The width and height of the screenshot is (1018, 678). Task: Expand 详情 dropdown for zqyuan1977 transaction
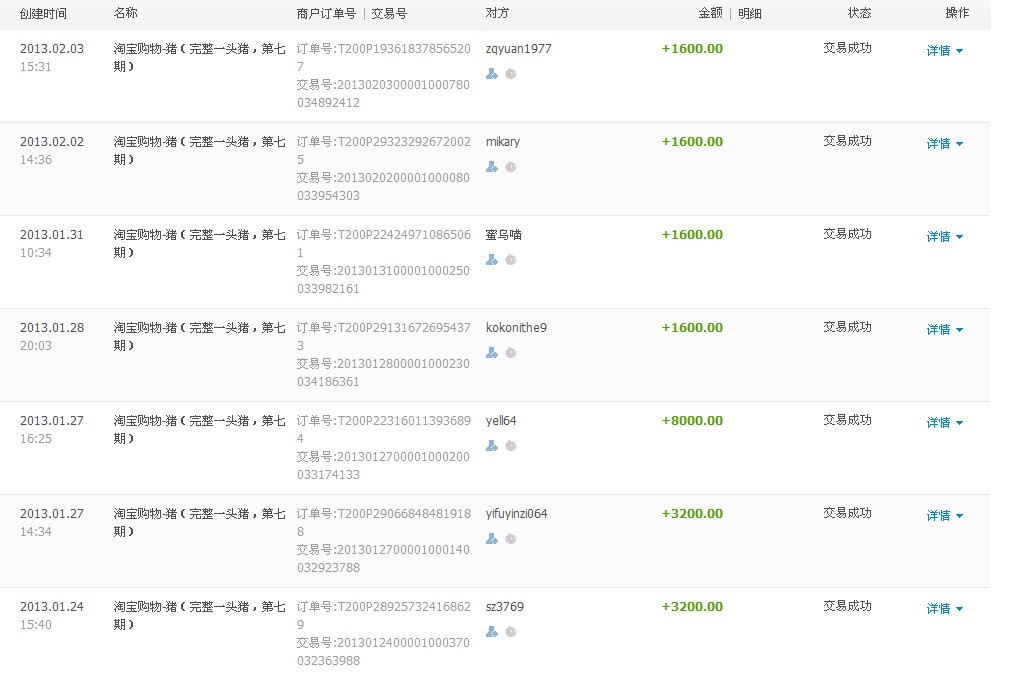pos(944,51)
